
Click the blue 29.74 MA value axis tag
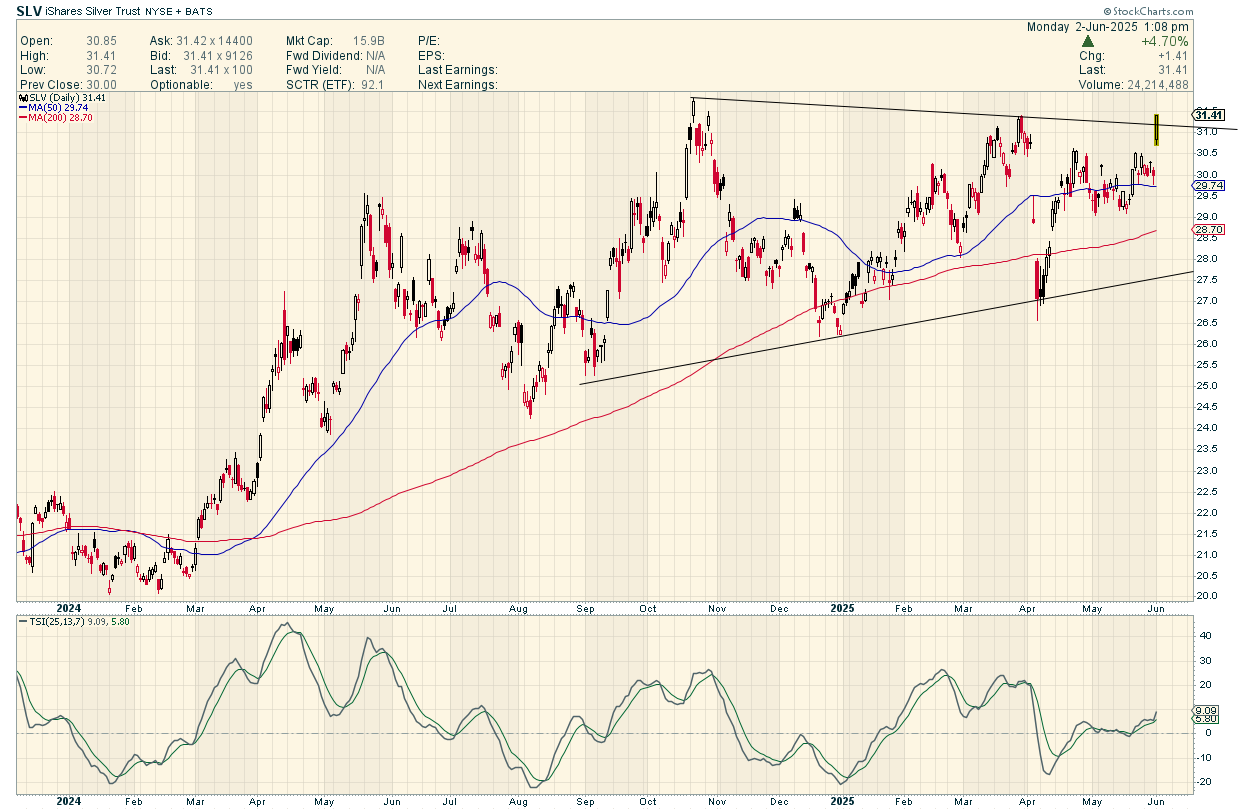1209,186
